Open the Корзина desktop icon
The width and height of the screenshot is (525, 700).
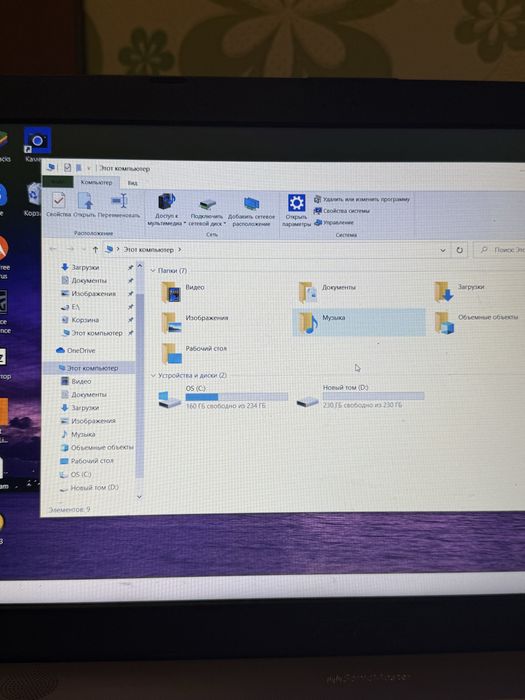click(x=33, y=200)
